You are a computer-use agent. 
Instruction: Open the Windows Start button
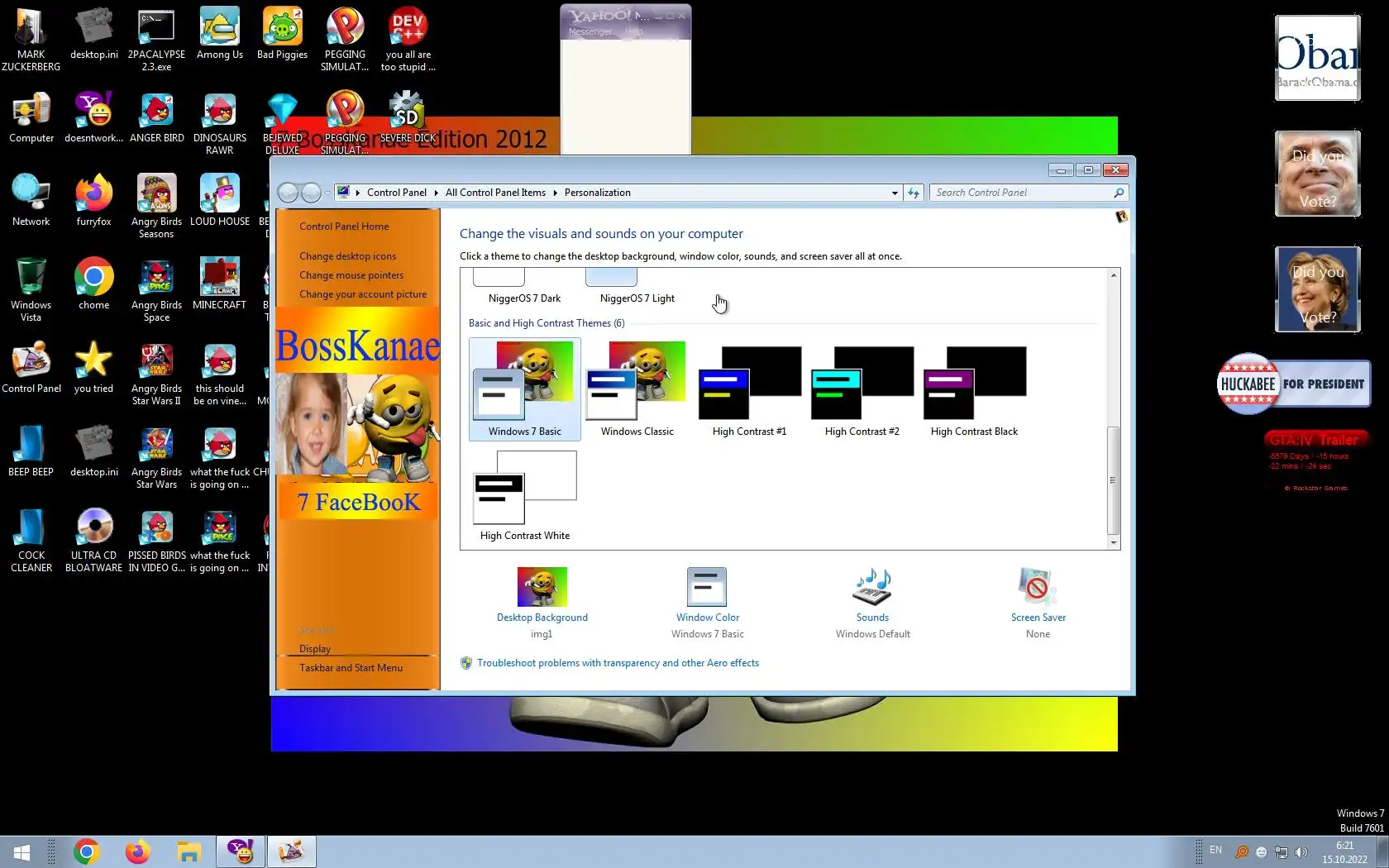[x=22, y=851]
